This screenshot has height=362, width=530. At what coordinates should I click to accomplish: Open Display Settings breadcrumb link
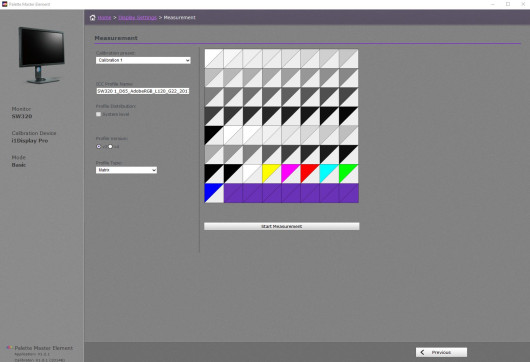click(138, 18)
